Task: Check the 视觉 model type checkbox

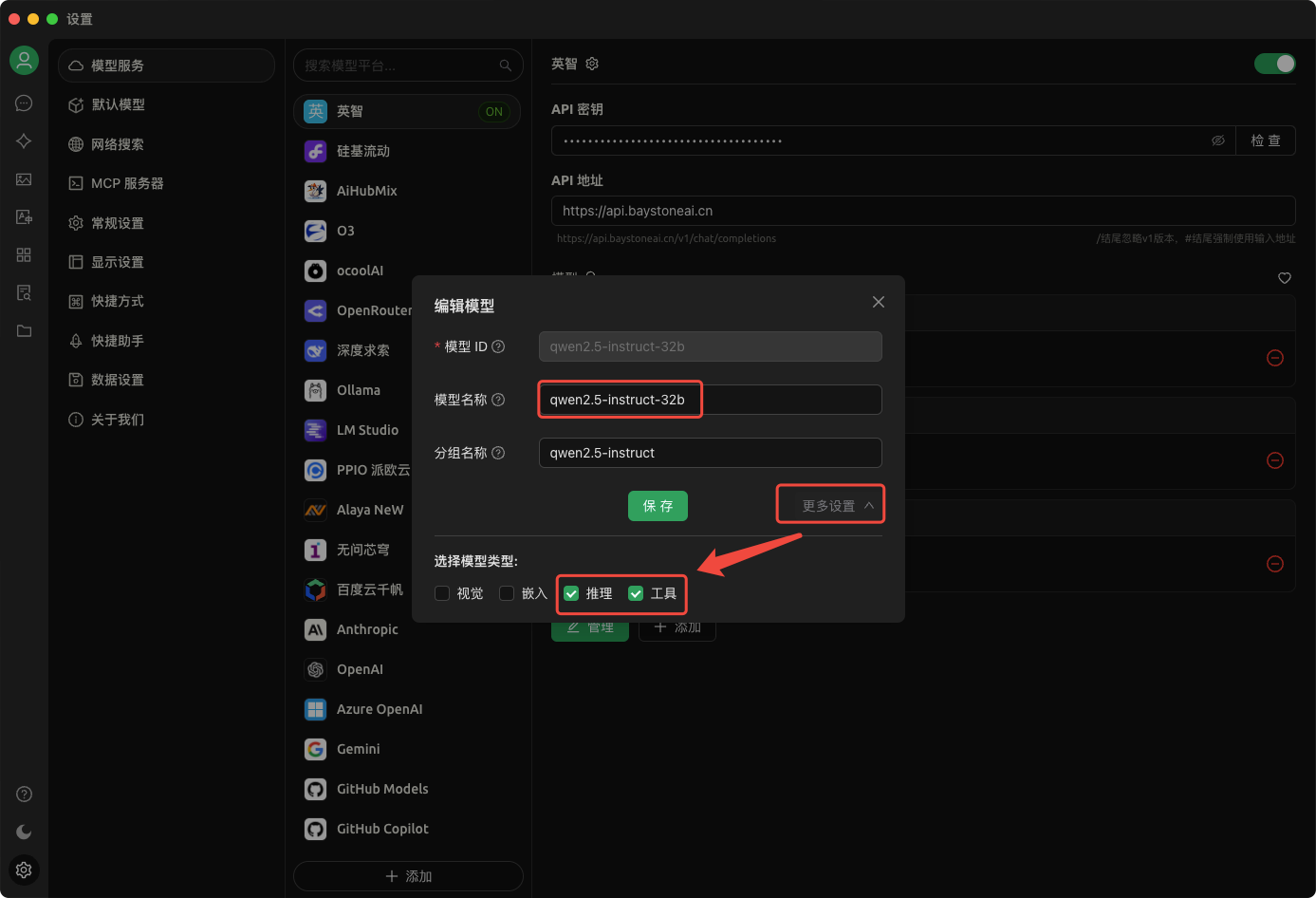Action: click(442, 593)
